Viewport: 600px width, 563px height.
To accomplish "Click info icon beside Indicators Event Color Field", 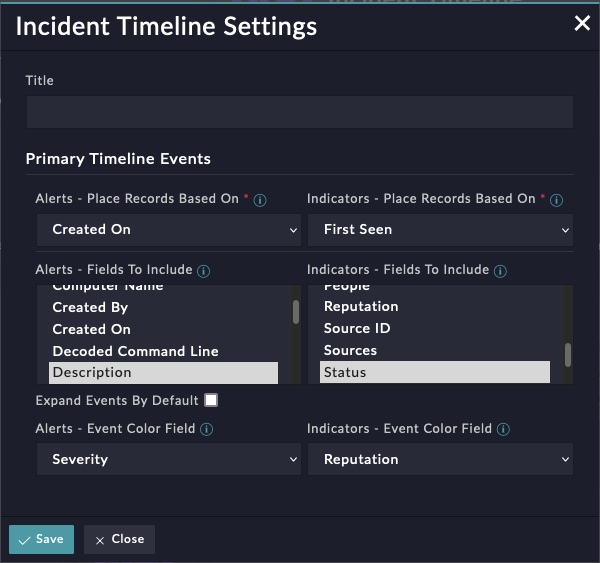I will click(x=503, y=430).
